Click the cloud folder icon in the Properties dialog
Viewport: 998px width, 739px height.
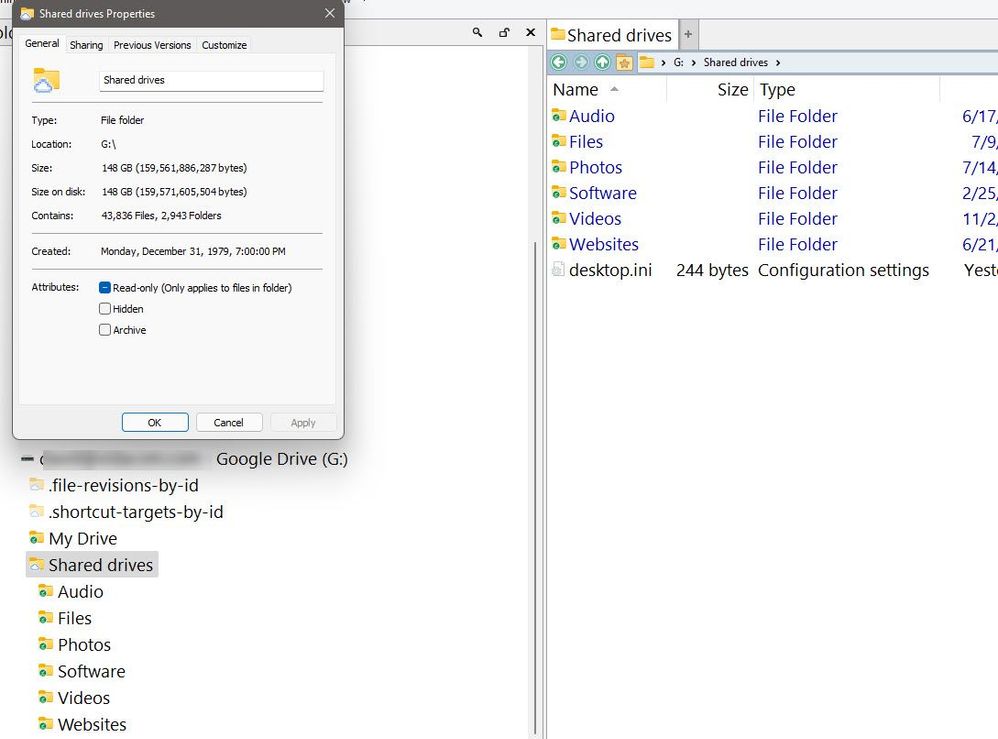click(46, 81)
